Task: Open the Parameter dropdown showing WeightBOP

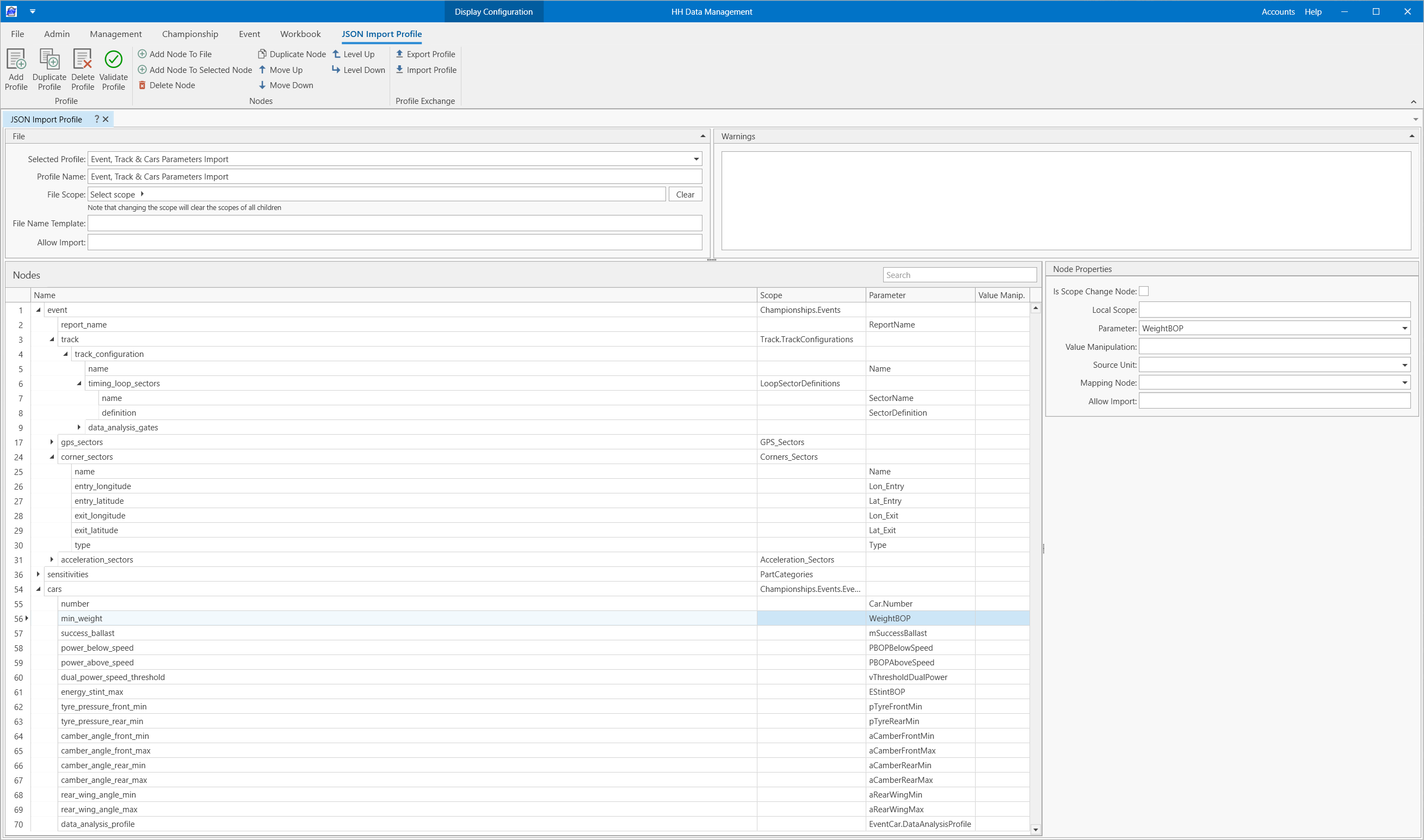Action: 1404,329
